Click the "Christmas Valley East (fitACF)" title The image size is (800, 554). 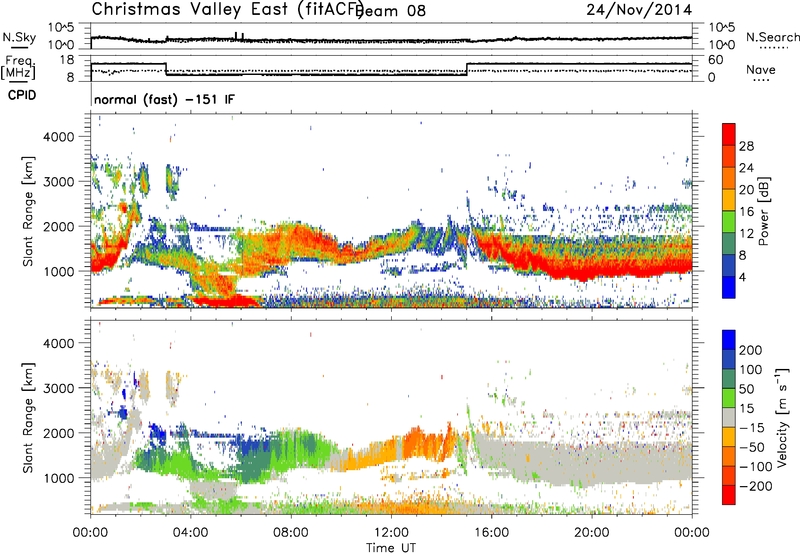228,9
